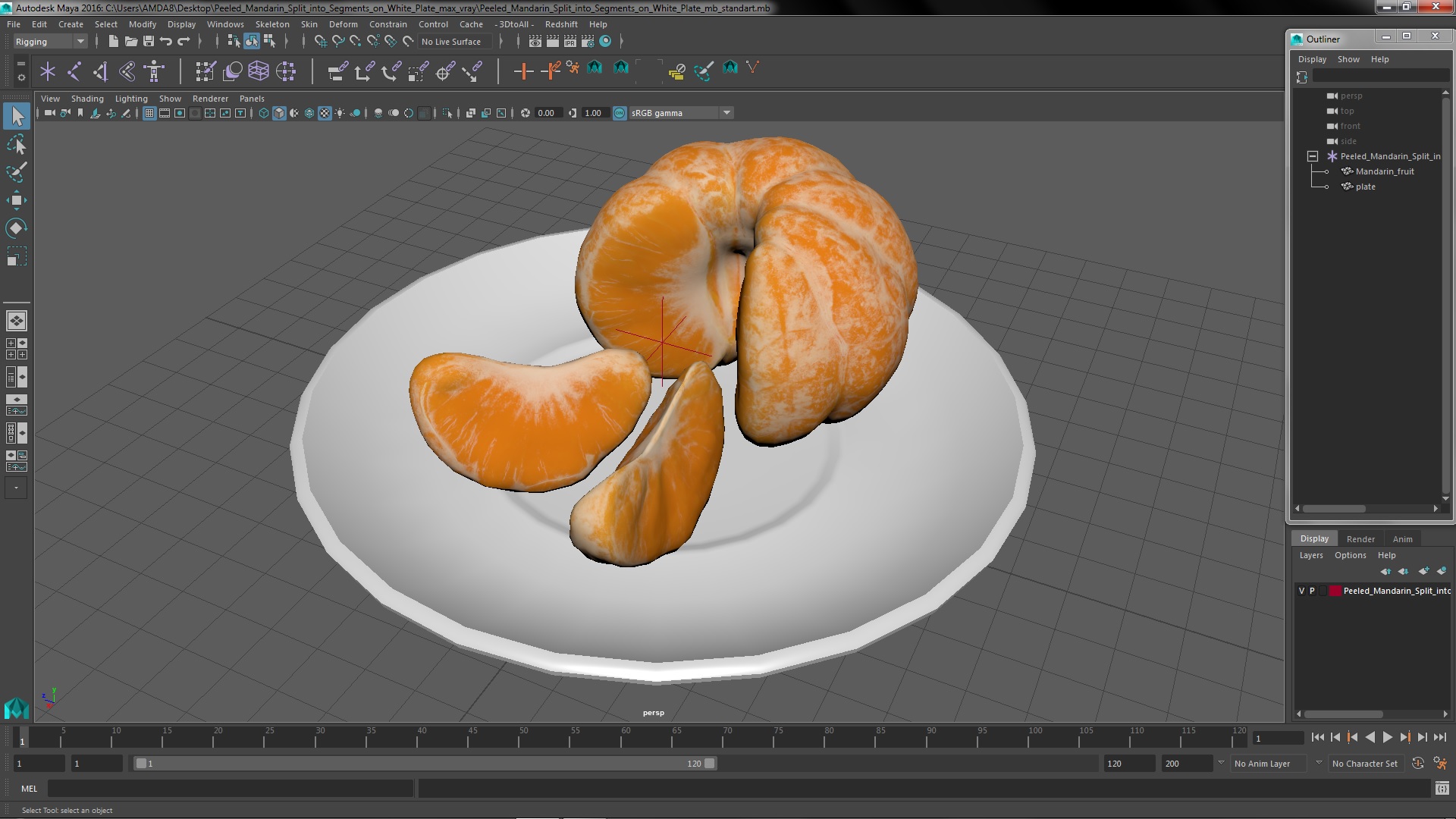Open the Script Editor icon at bottom right
Viewport: 1456px width, 819px height.
point(1442,789)
